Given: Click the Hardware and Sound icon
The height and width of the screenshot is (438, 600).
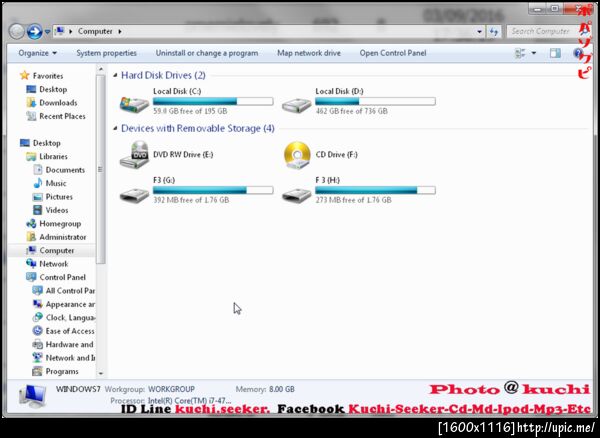Looking at the screenshot, I should (38, 344).
